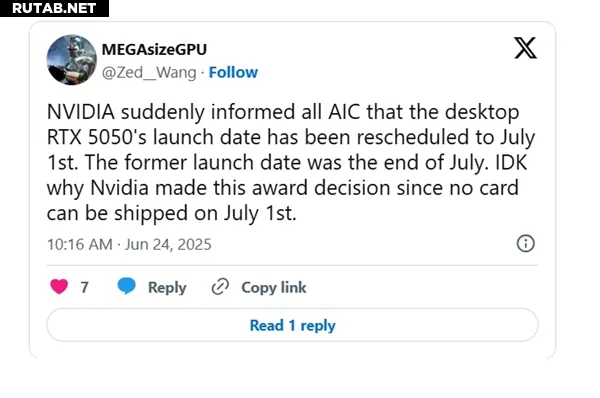Click the Copy link text
The height and width of the screenshot is (398, 600).
(x=274, y=287)
